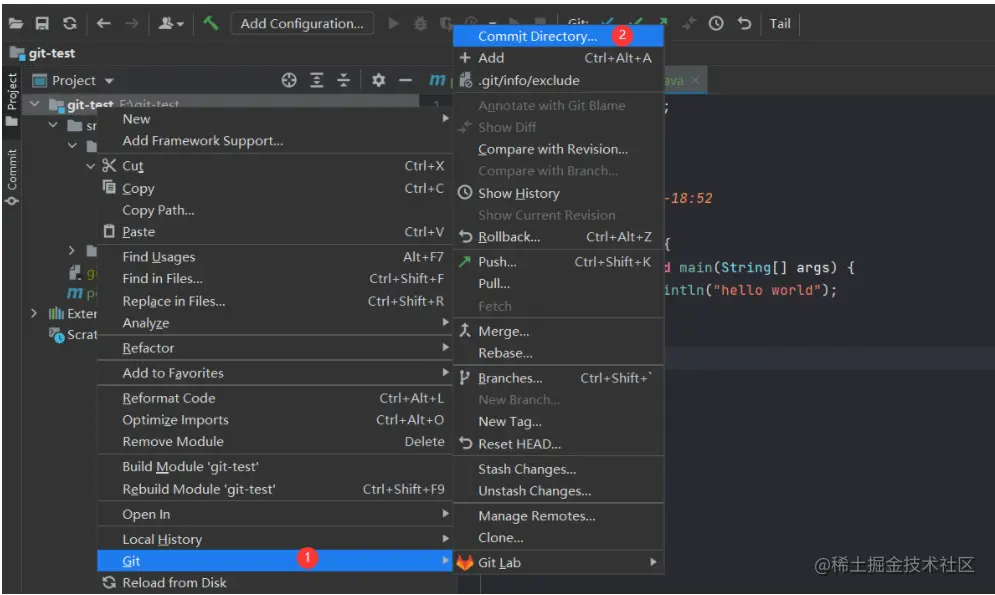Choose Compare with Revision...

[x=558, y=149]
